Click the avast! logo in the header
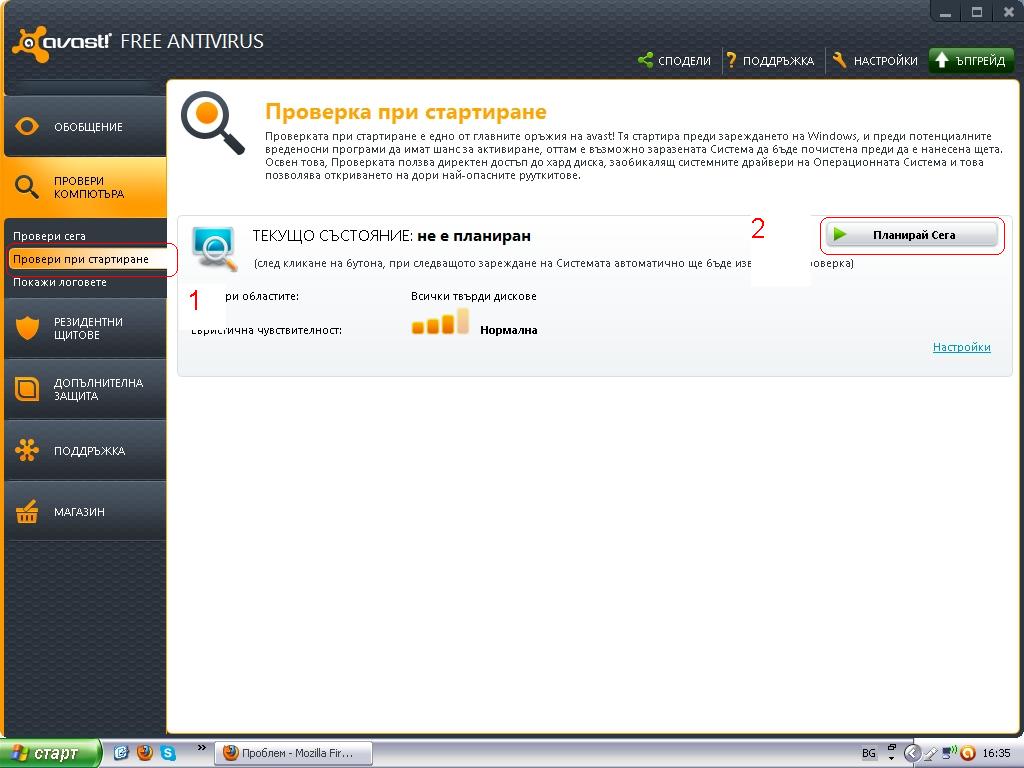 tap(62, 43)
